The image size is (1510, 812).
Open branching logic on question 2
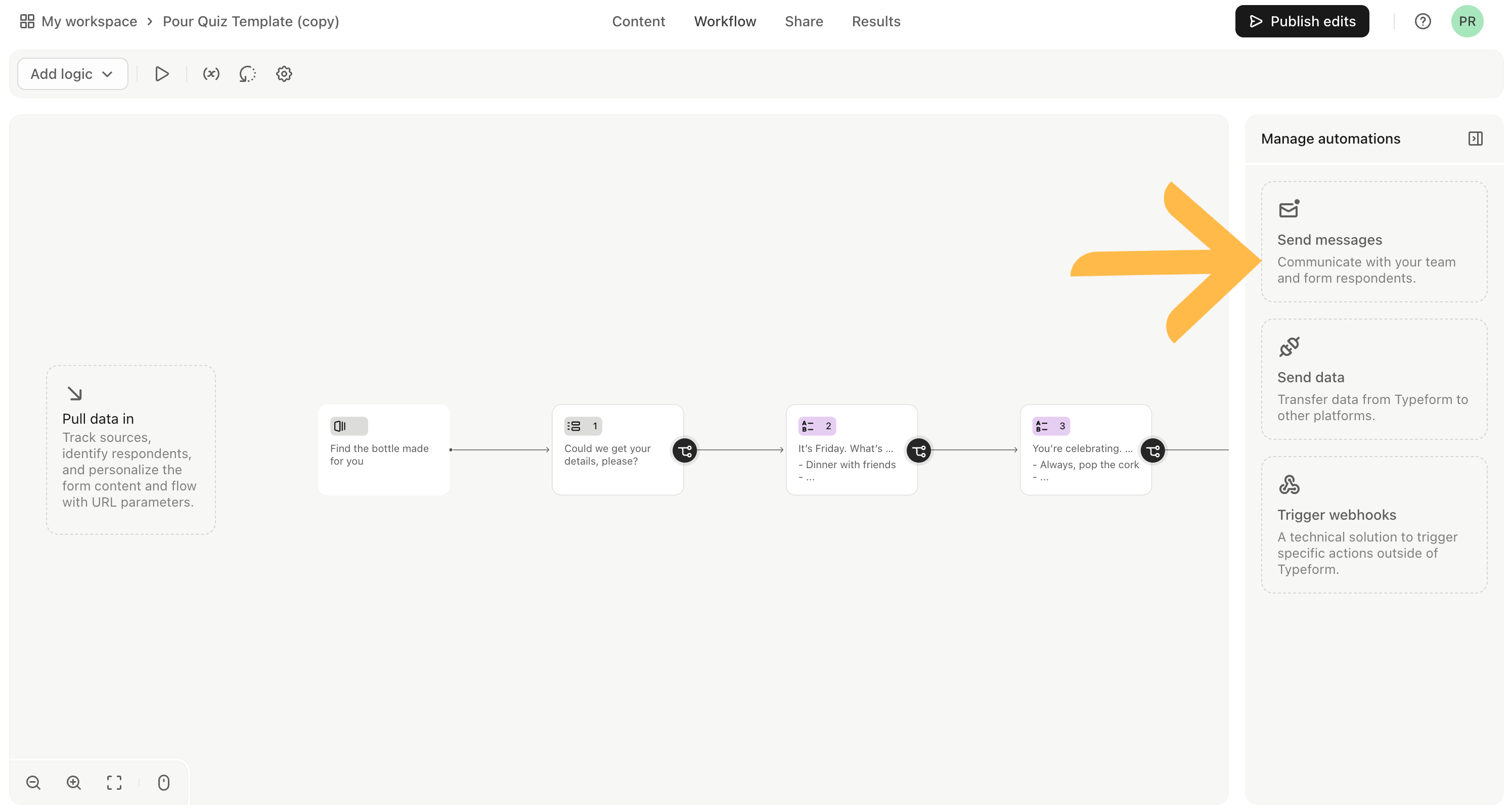click(918, 451)
